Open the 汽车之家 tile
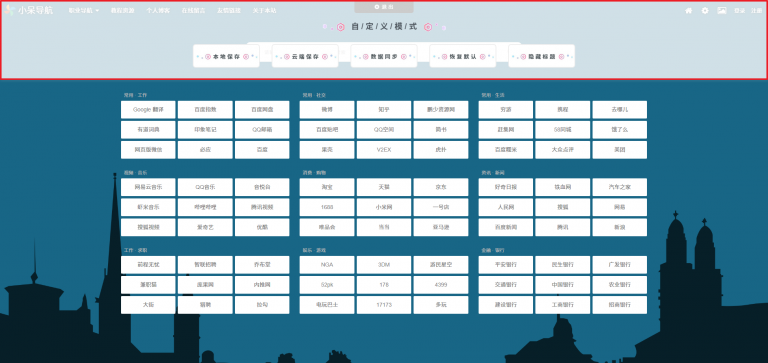The width and height of the screenshot is (768, 363). [620, 187]
